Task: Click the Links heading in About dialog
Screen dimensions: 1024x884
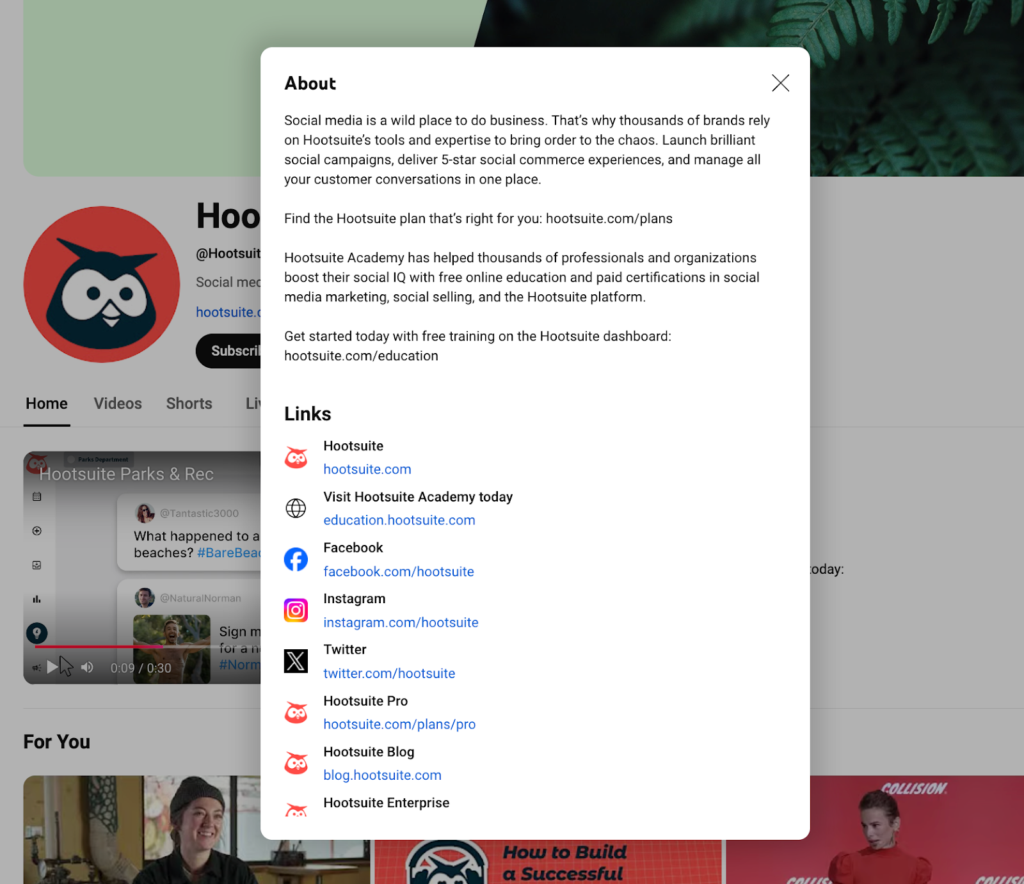Action: pos(308,414)
